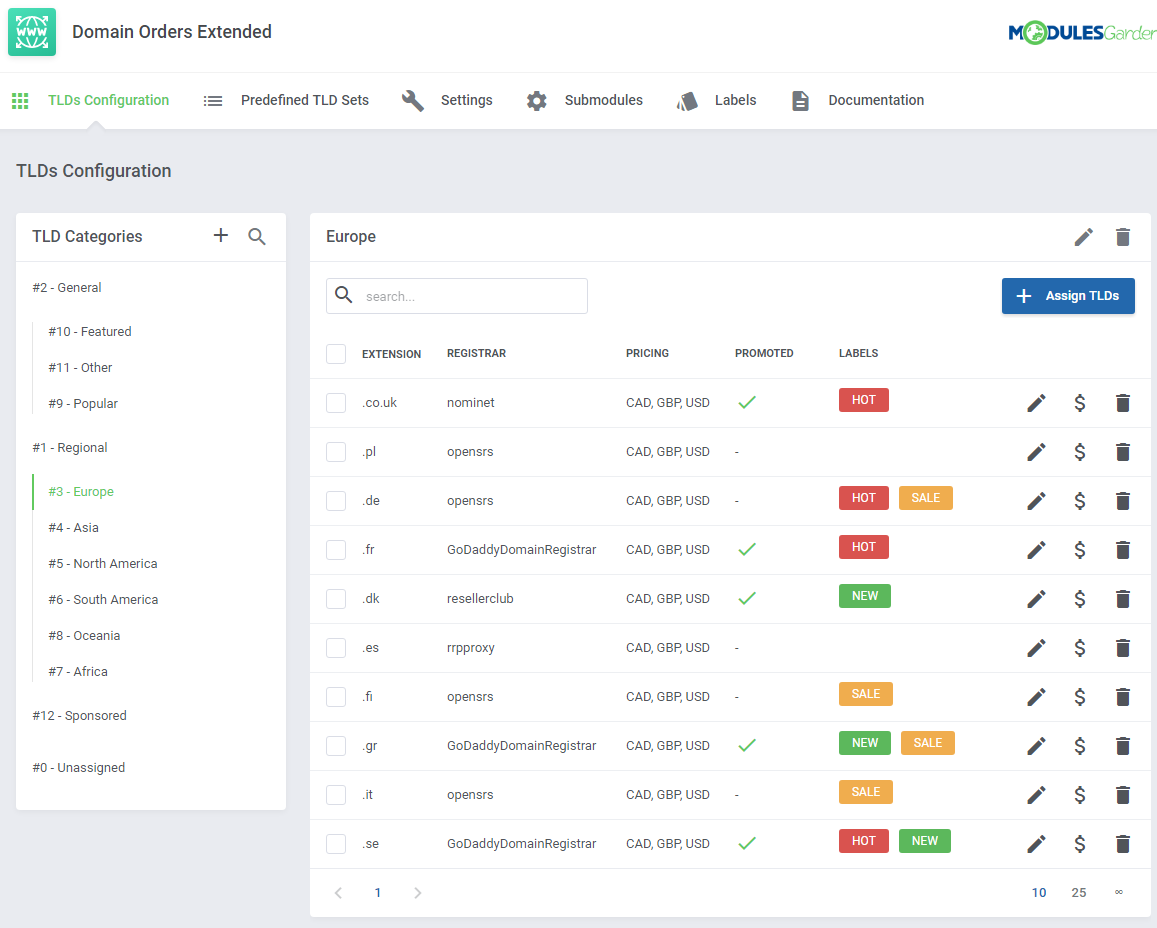
Task: Check the .dk row checkbox
Action: pyautogui.click(x=336, y=599)
